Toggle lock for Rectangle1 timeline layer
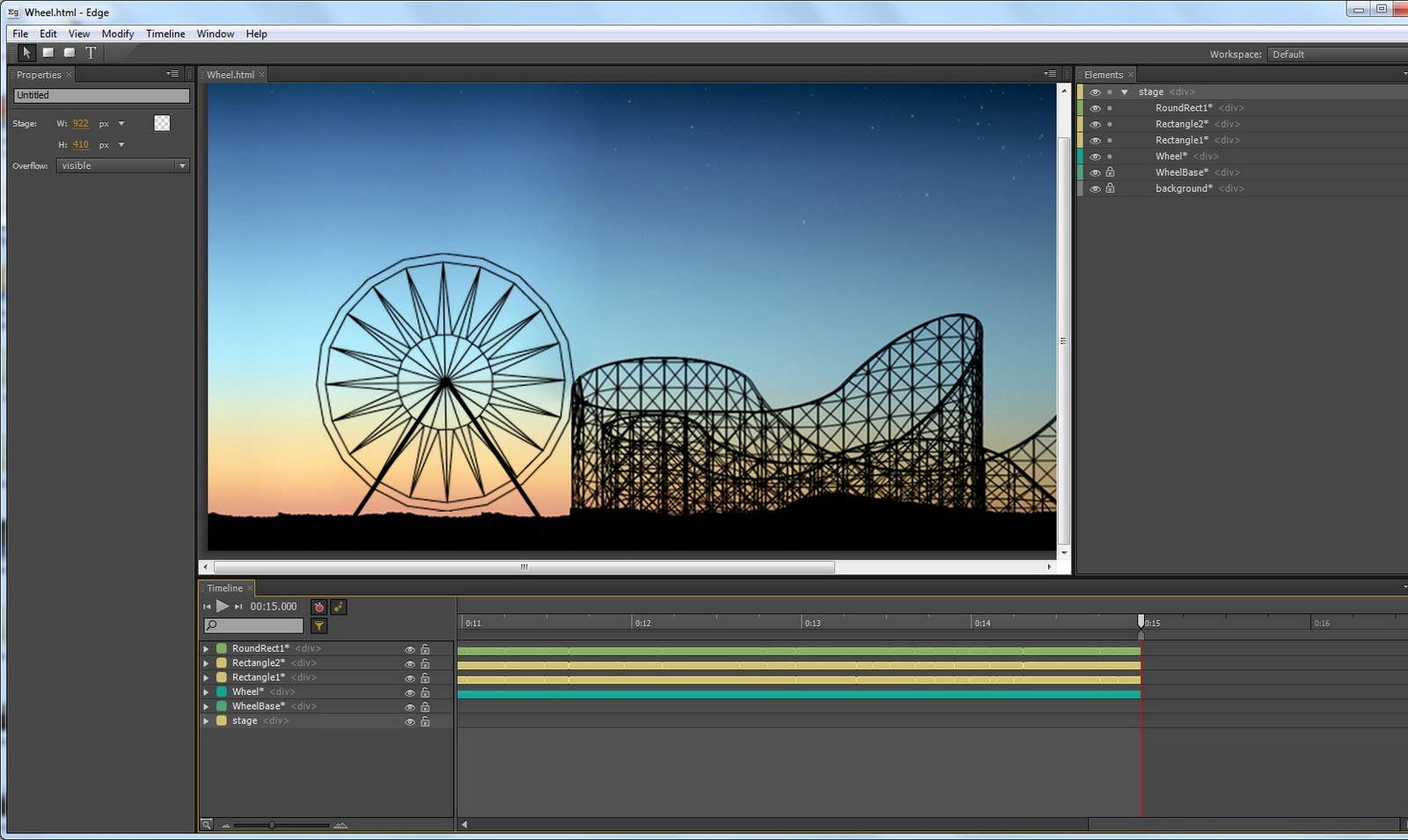Viewport: 1408px width, 840px height. tap(425, 678)
